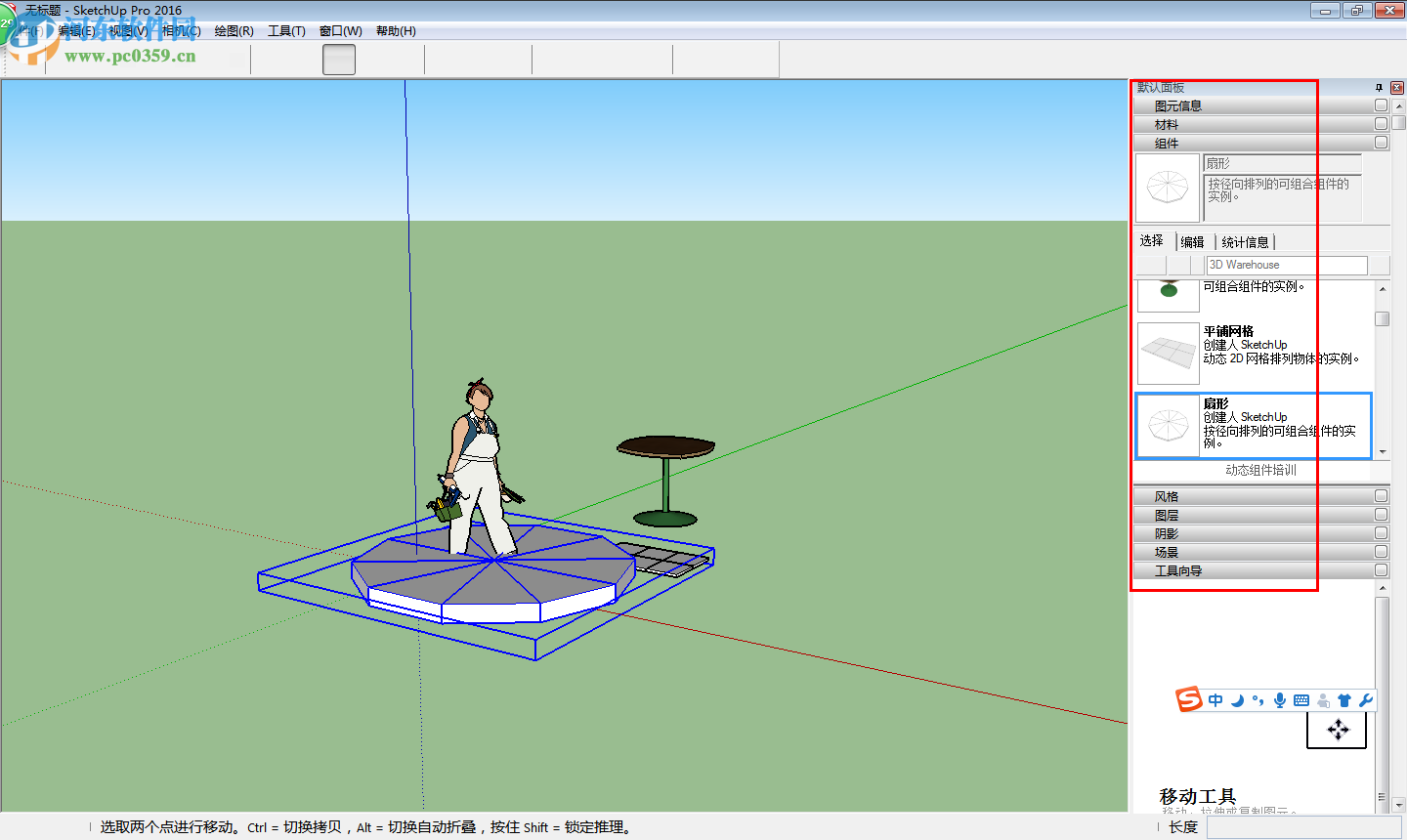Pin the 默认面板 tray panel

click(1379, 88)
